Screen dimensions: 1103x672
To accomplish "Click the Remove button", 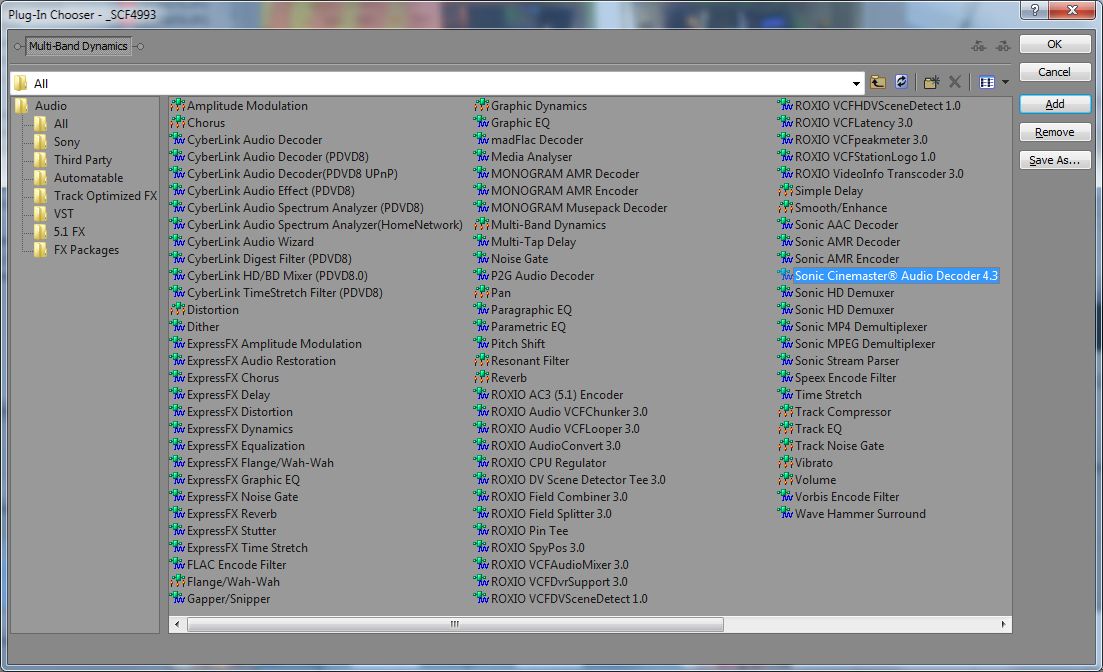I will 1054,132.
